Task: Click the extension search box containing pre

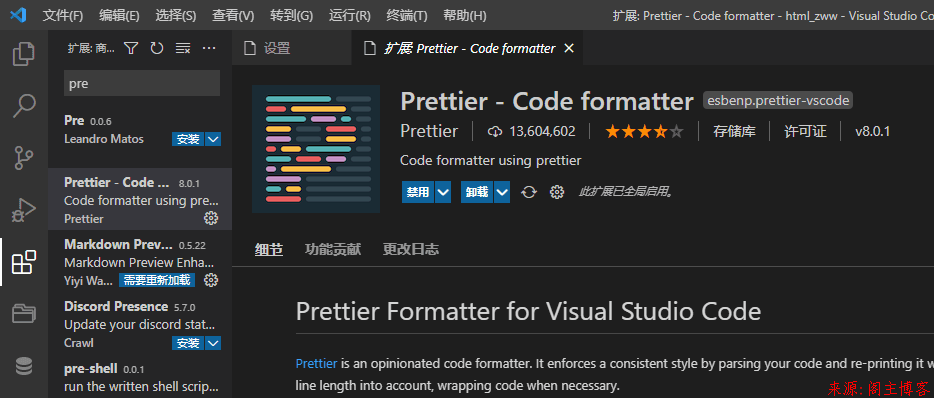Action: 142,83
